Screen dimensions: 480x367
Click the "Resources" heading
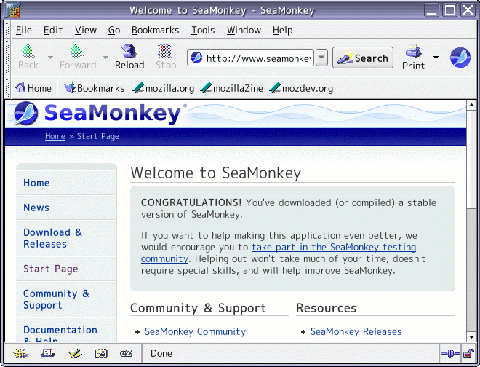[x=326, y=308]
